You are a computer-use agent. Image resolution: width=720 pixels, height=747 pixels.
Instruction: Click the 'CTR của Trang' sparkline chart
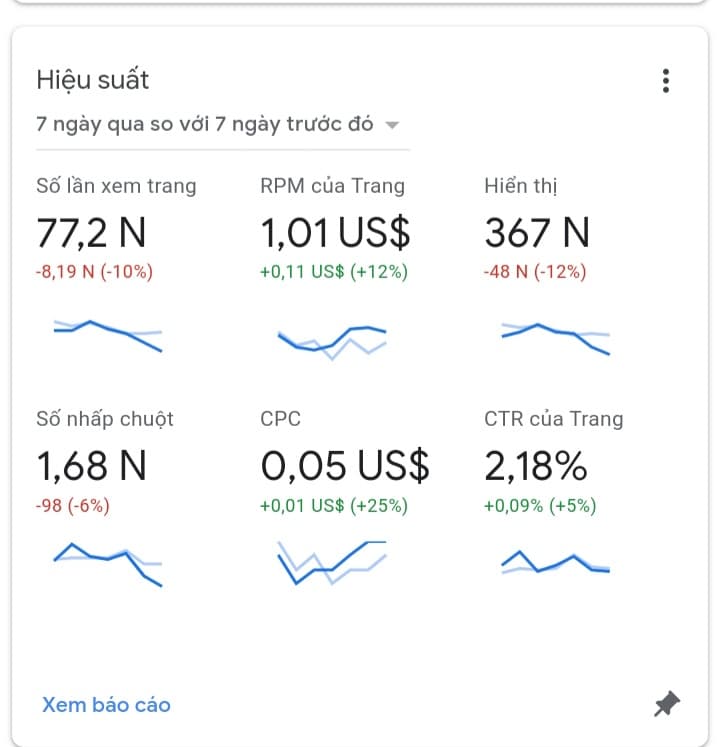coord(556,563)
